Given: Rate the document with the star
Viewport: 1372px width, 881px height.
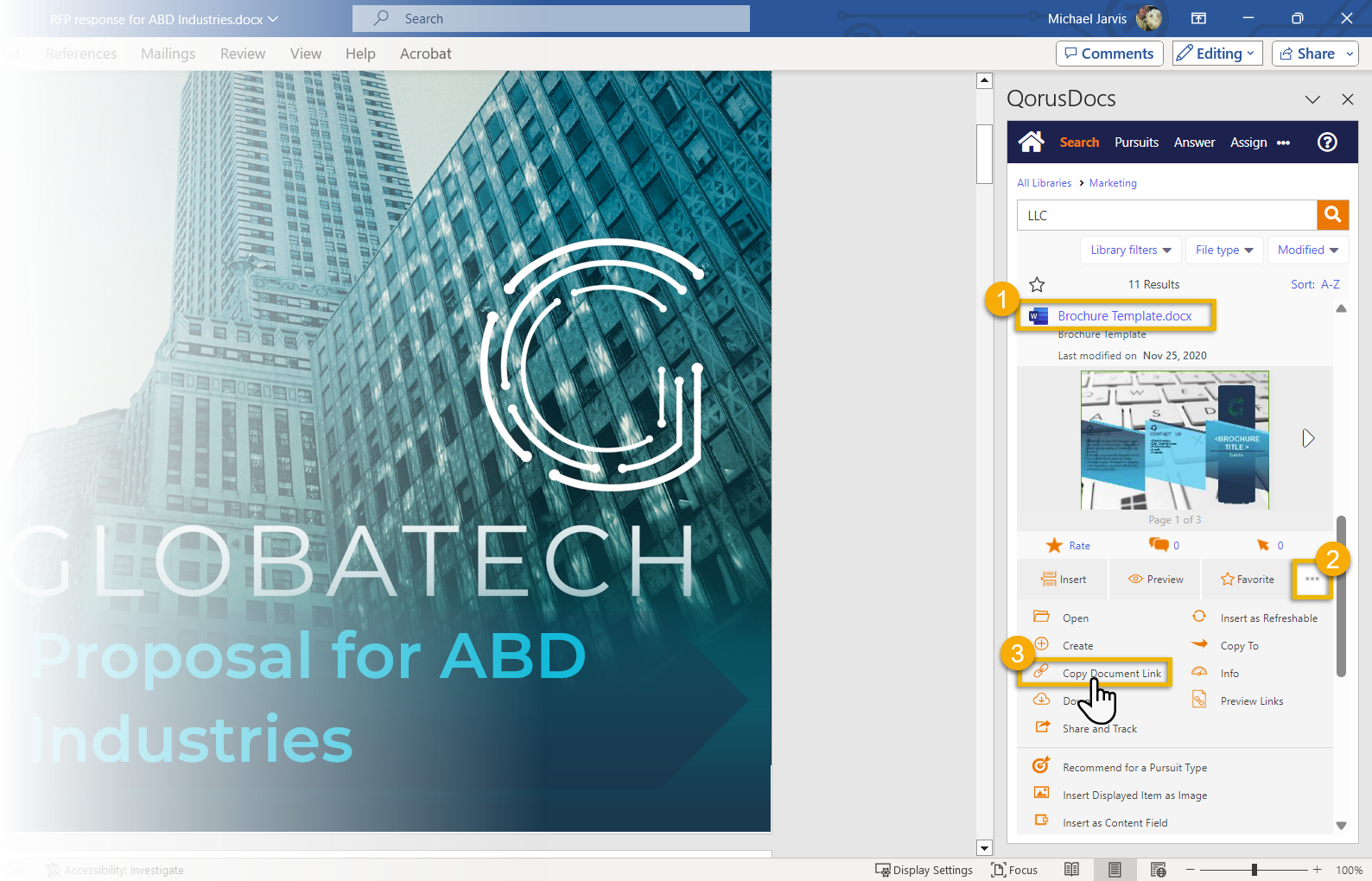Looking at the screenshot, I should click(1068, 546).
